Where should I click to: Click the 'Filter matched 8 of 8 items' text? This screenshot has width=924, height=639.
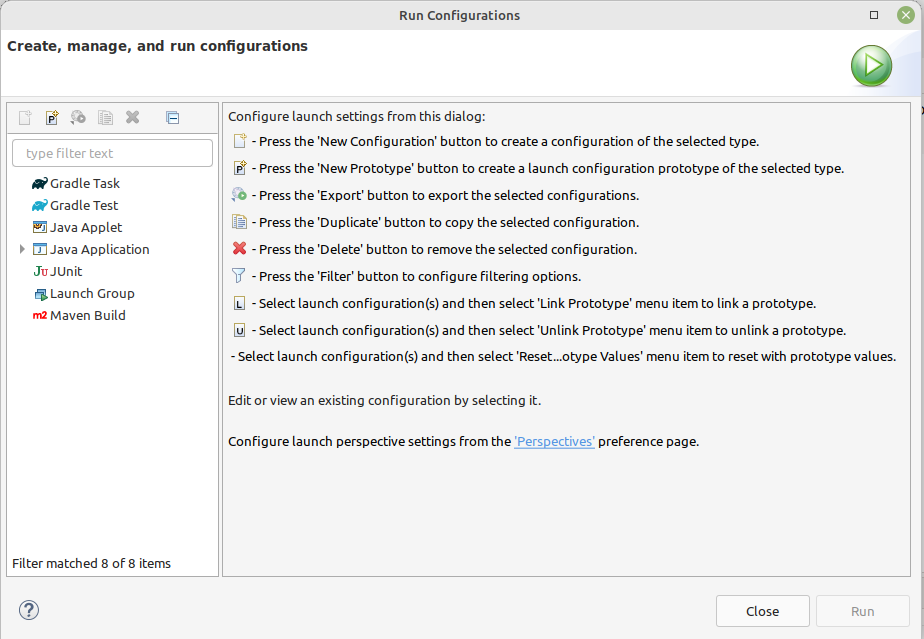[x=91, y=564]
